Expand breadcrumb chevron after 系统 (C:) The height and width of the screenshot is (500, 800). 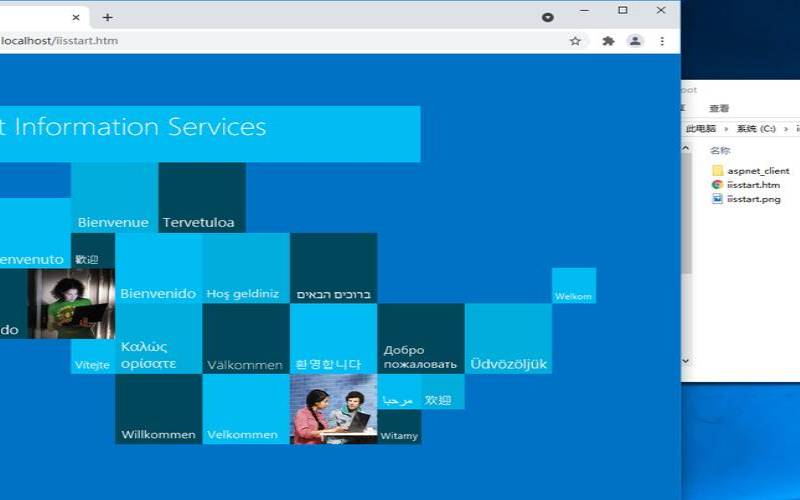[x=786, y=129]
